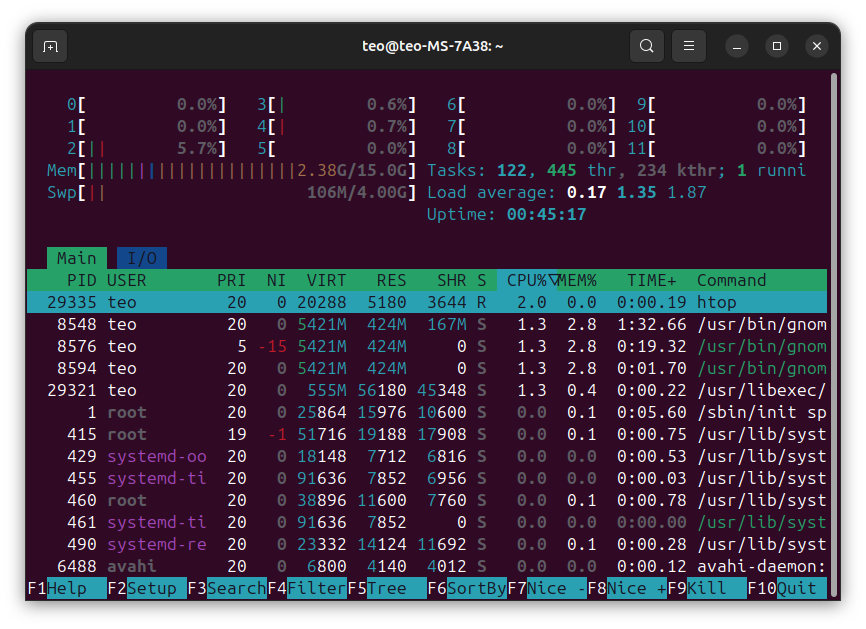The width and height of the screenshot is (866, 629).
Task: Maximize the terminal window
Action: coord(777,46)
